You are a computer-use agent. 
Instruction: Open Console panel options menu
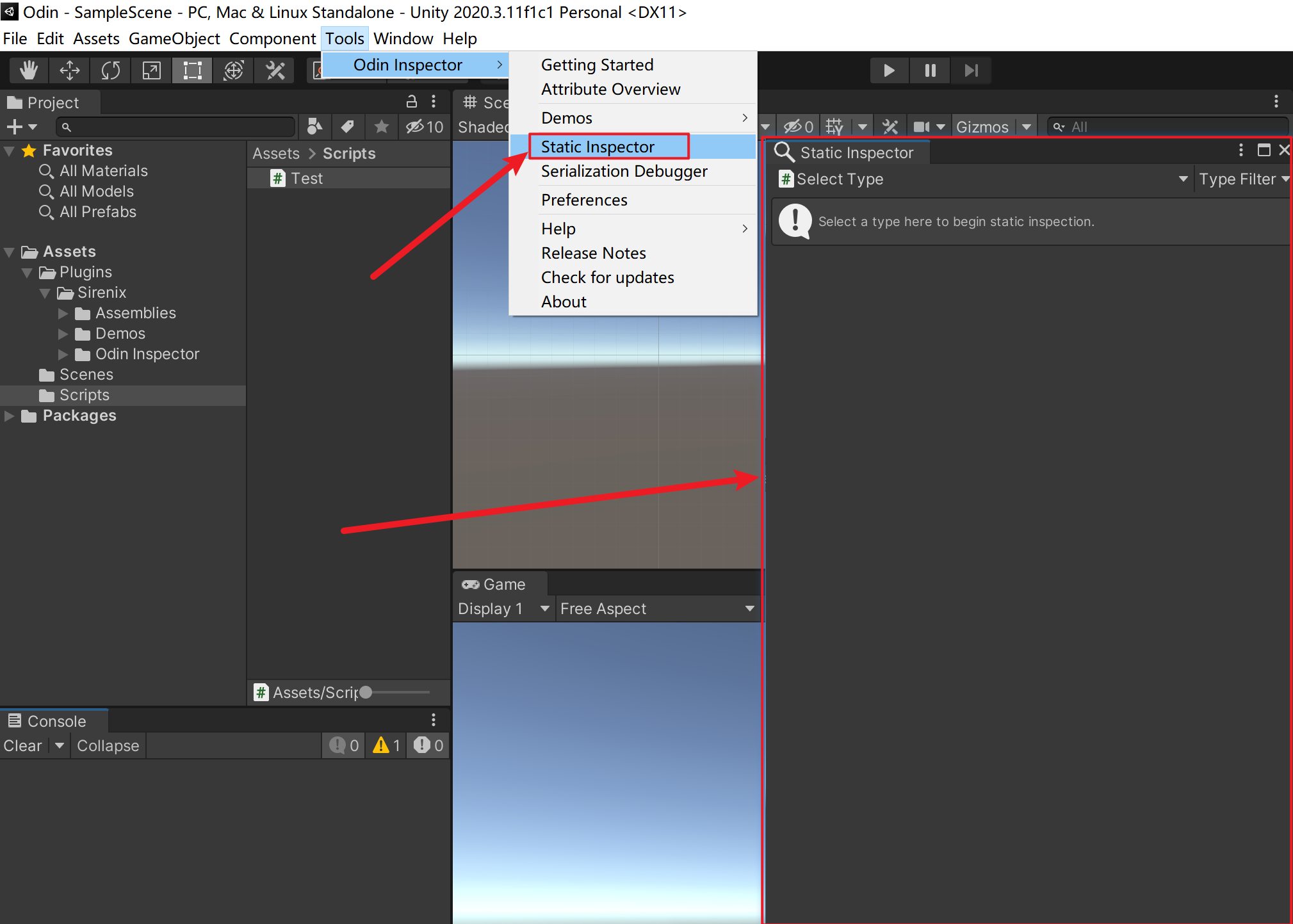[x=434, y=720]
